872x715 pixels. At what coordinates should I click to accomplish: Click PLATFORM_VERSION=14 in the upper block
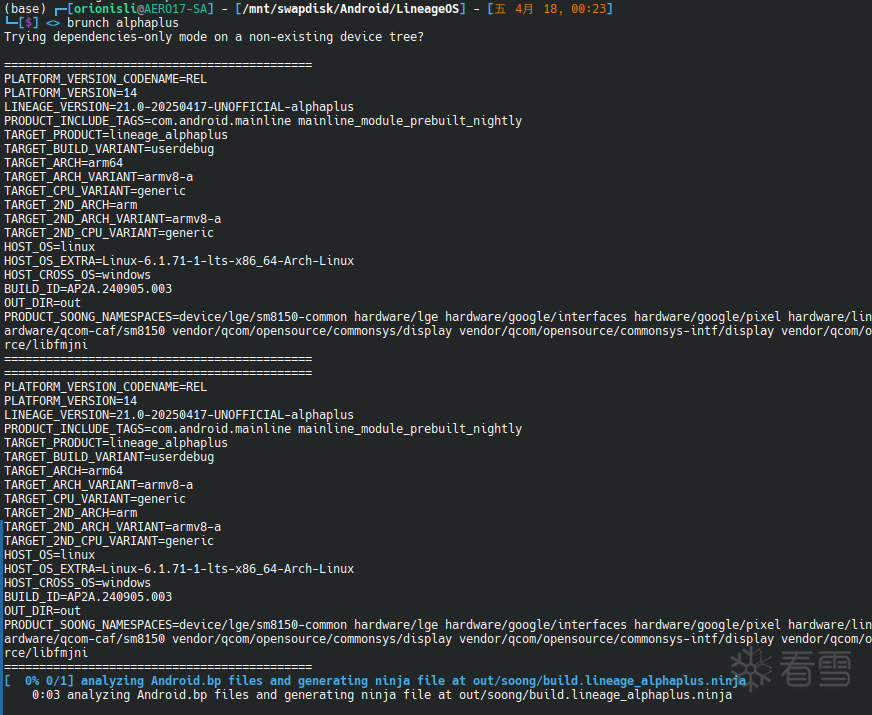tap(71, 93)
